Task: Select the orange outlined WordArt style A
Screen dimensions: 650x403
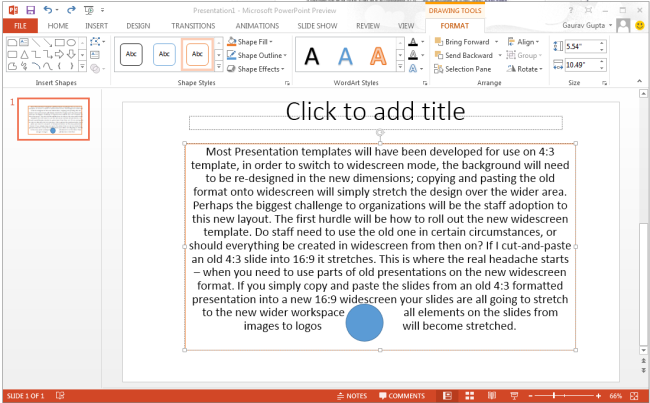Action: pos(378,56)
